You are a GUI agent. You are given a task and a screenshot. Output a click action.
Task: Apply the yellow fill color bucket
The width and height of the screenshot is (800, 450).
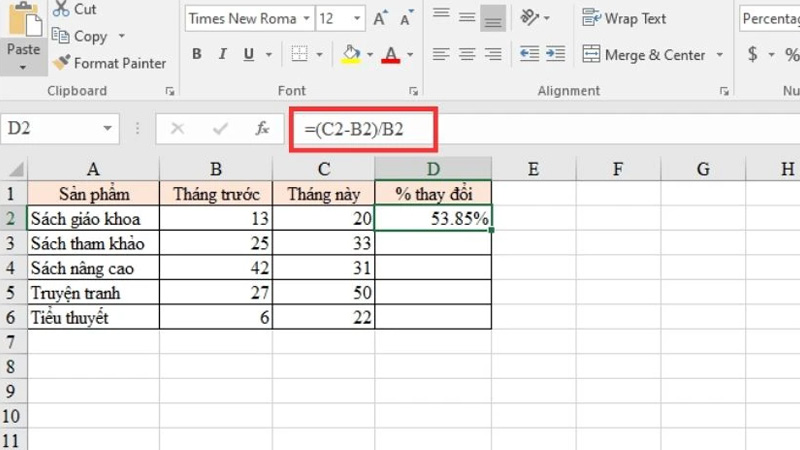coord(351,54)
